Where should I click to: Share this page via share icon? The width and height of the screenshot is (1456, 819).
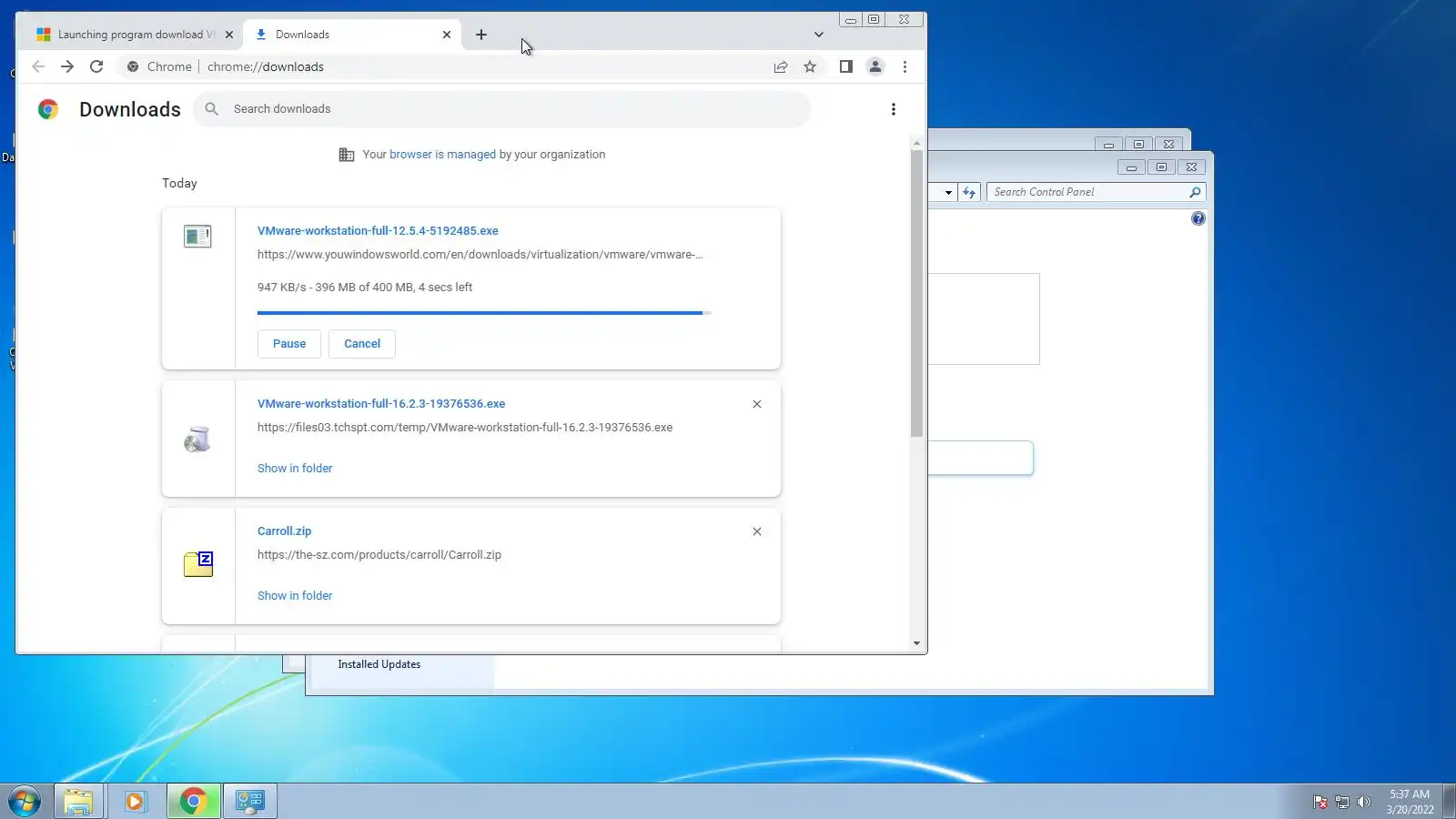[x=781, y=66]
